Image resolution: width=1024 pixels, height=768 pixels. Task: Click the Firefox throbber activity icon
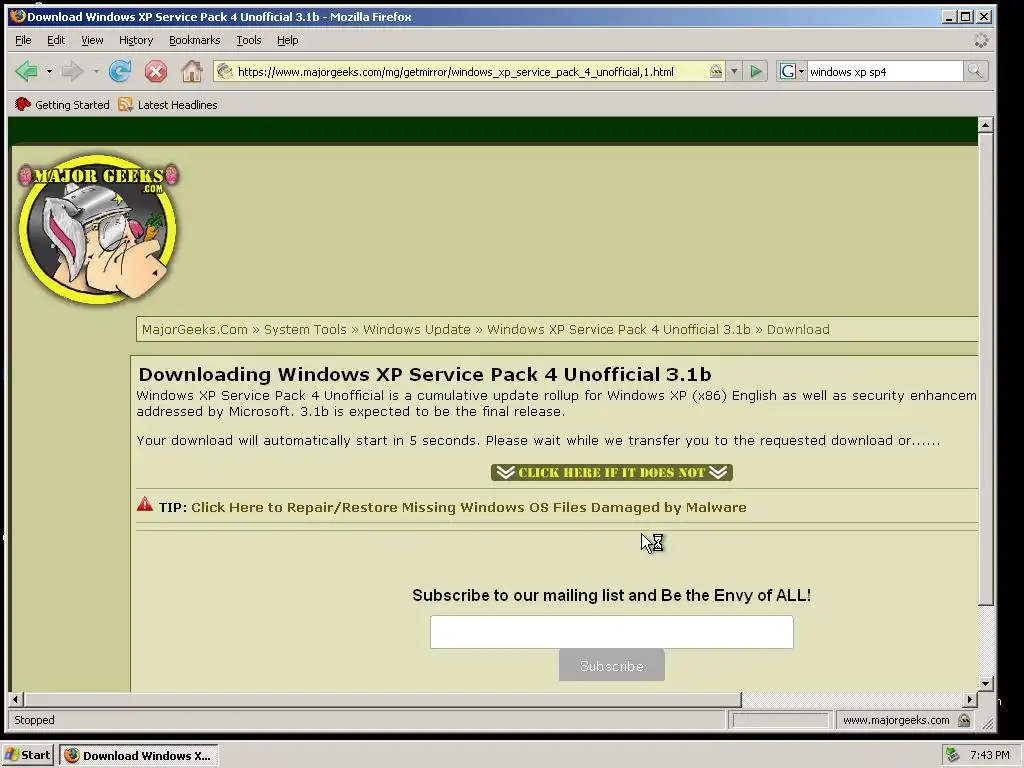981,40
